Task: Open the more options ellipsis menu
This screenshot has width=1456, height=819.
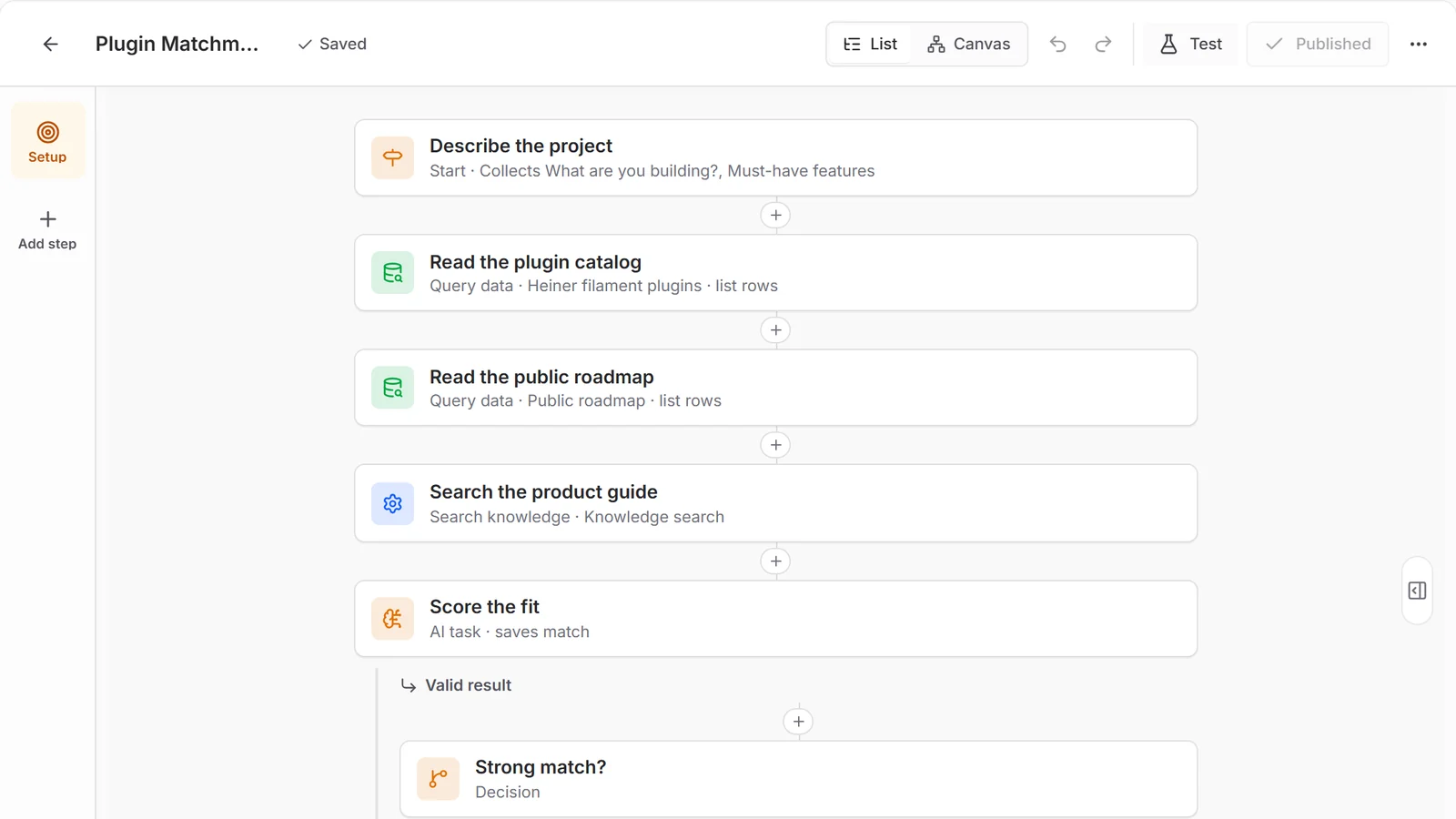Action: pyautogui.click(x=1419, y=44)
